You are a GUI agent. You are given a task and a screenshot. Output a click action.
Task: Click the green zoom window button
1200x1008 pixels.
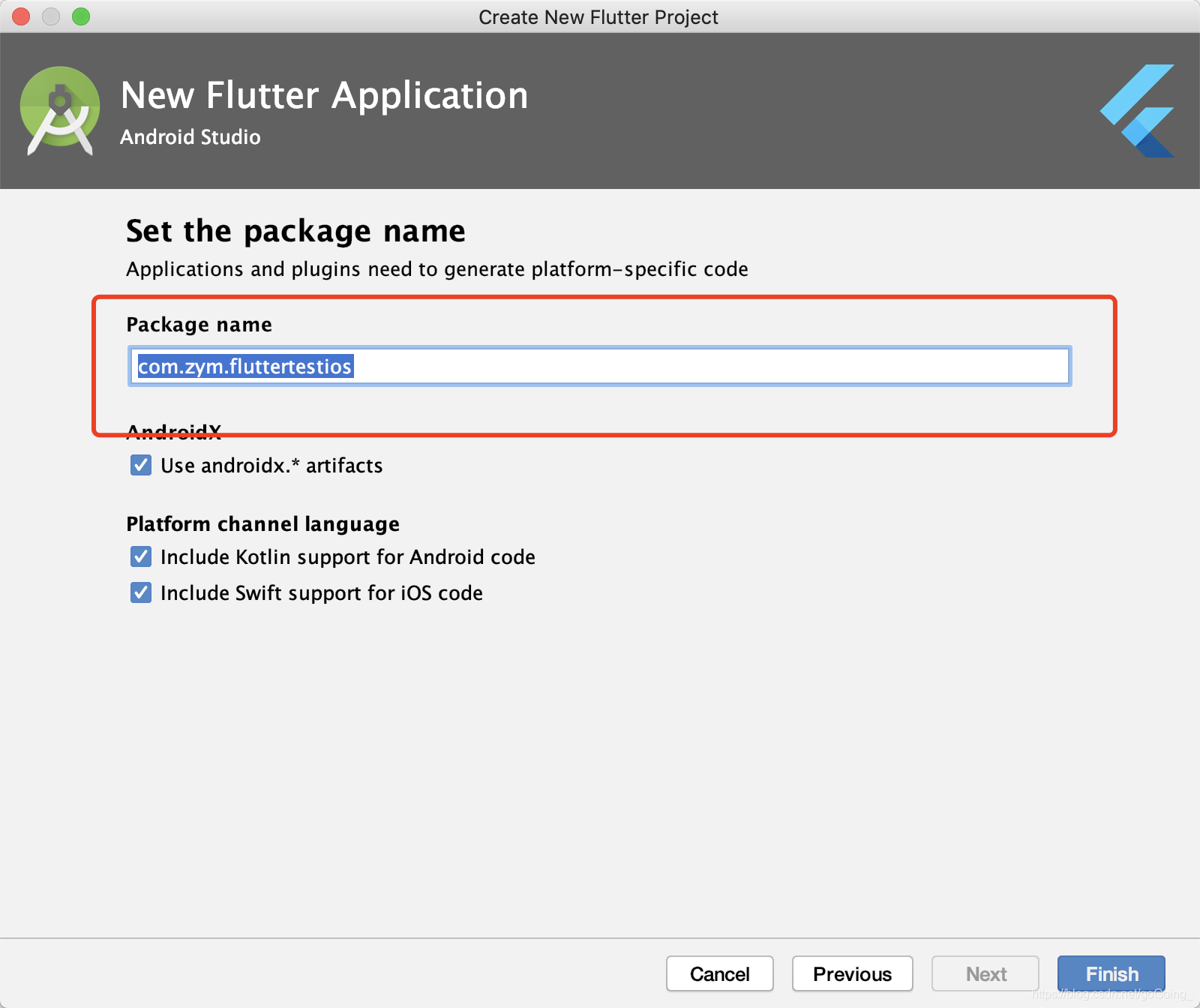pos(81,16)
